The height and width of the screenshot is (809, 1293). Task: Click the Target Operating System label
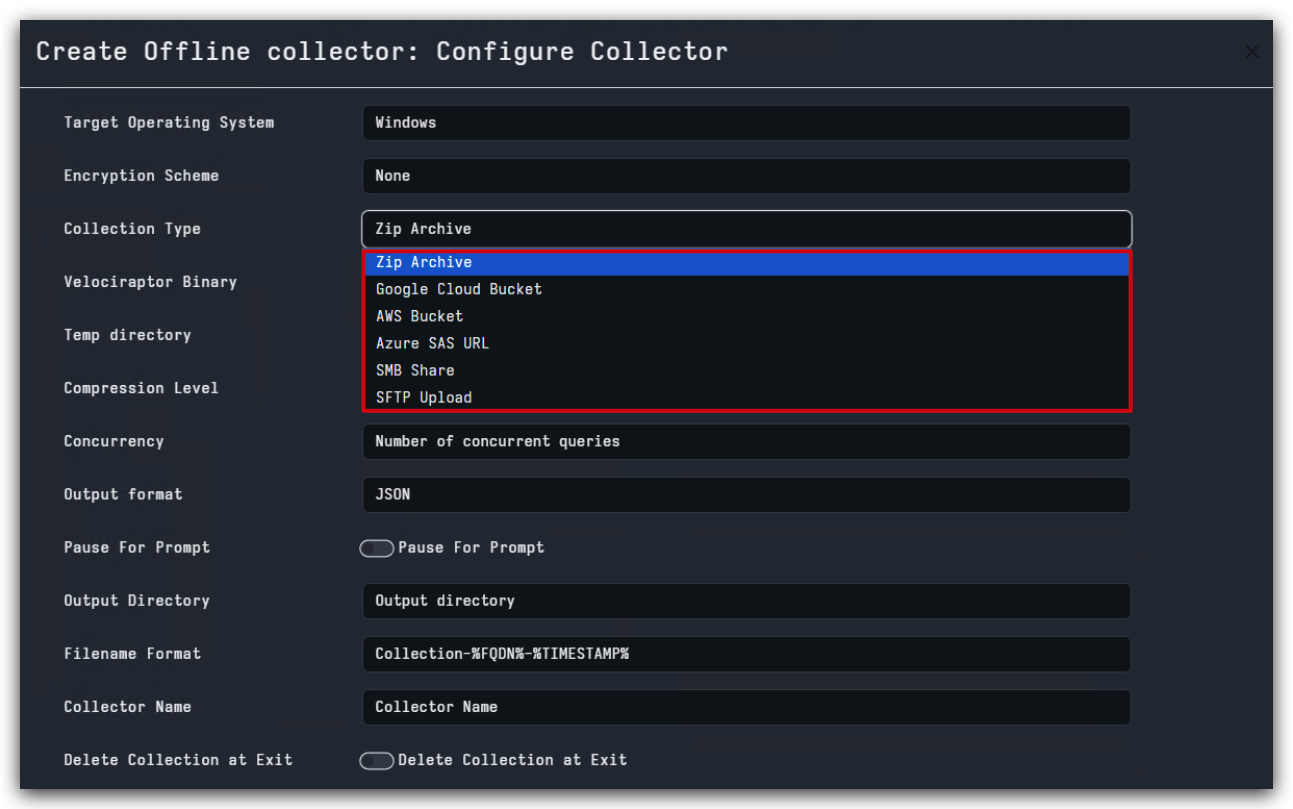[169, 123]
